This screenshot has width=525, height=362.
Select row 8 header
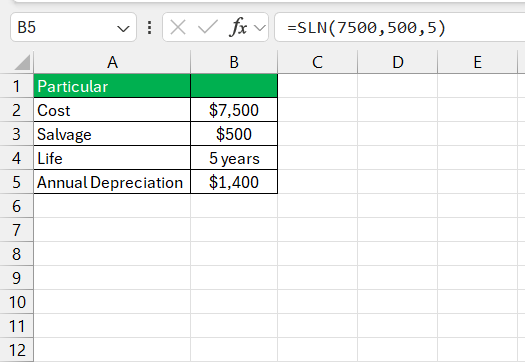coord(17,254)
